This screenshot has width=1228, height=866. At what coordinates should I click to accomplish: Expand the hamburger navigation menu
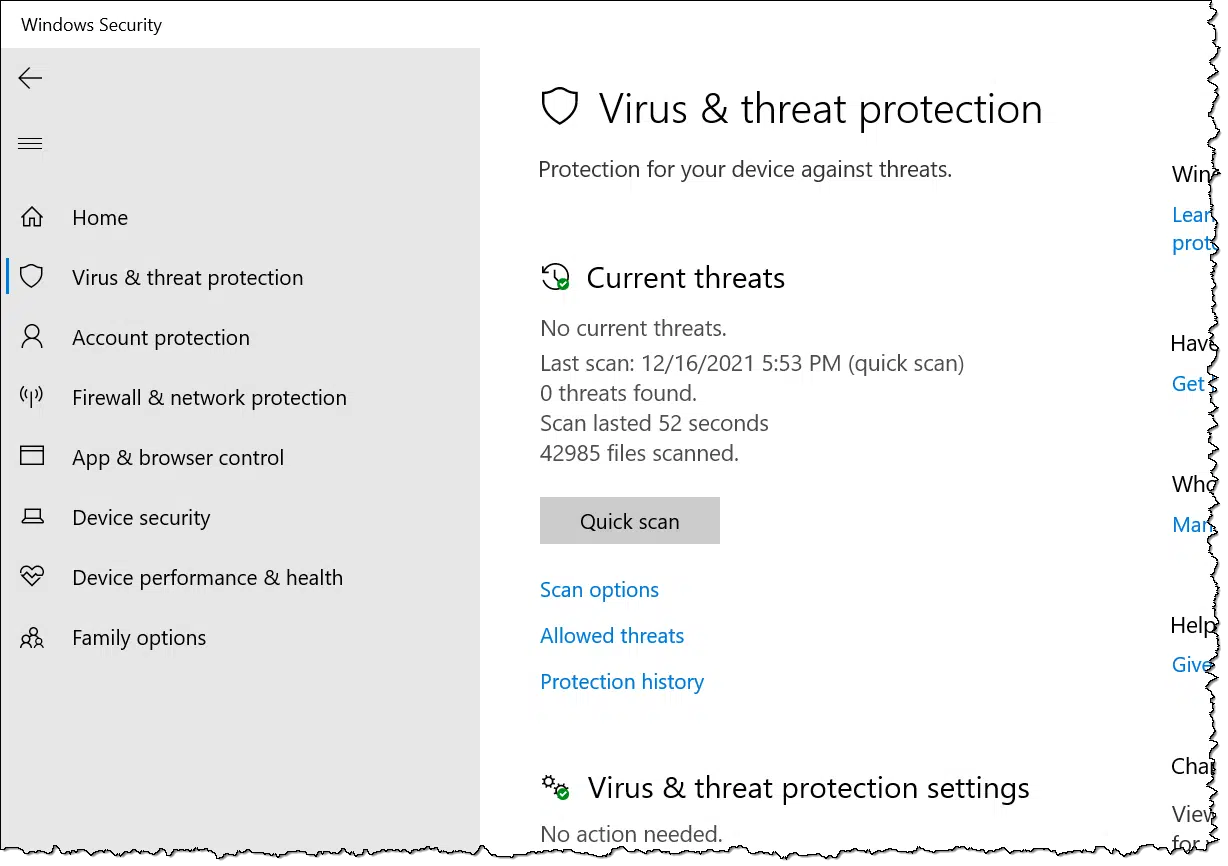30,144
